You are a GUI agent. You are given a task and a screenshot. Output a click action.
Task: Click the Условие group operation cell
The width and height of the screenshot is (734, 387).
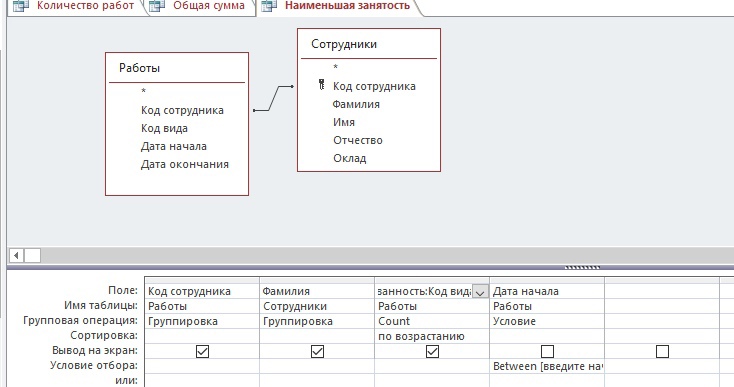[547, 321]
